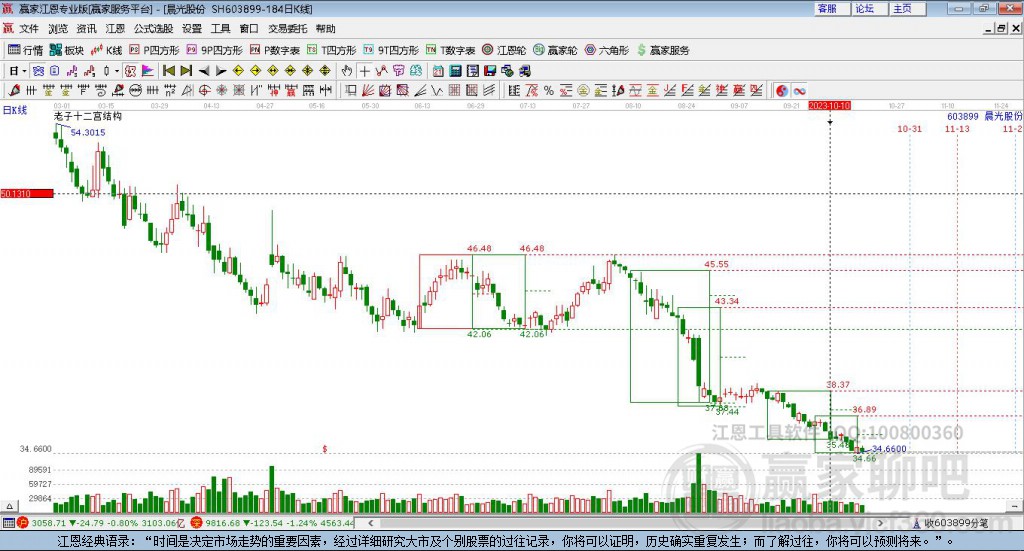
Task: Open the 行情 market quotes view
Action: (25, 50)
